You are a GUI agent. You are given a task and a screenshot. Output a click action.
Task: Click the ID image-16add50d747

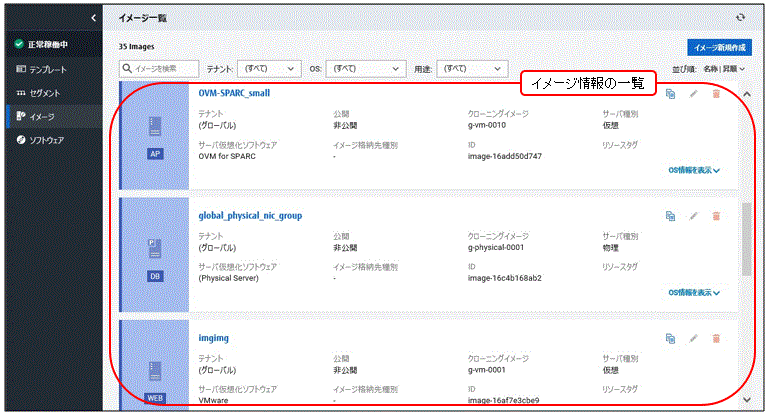point(505,156)
